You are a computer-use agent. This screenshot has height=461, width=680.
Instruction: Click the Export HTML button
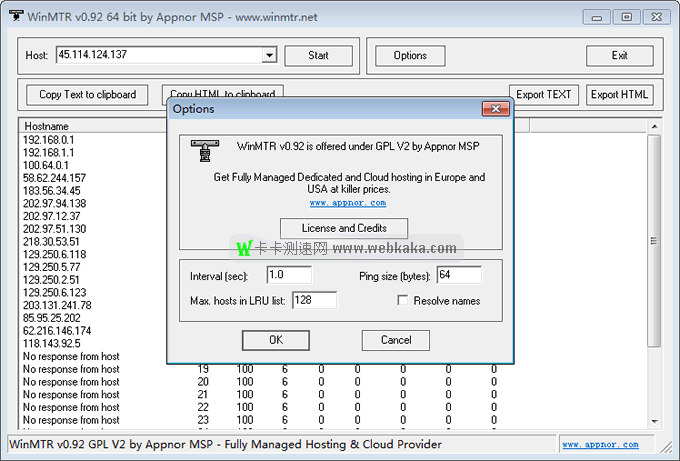point(620,95)
